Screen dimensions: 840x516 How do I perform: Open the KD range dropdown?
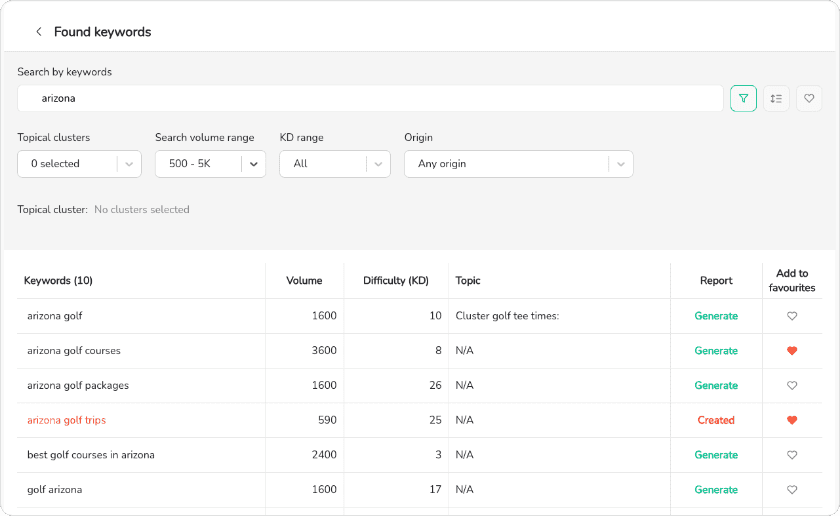(334, 164)
